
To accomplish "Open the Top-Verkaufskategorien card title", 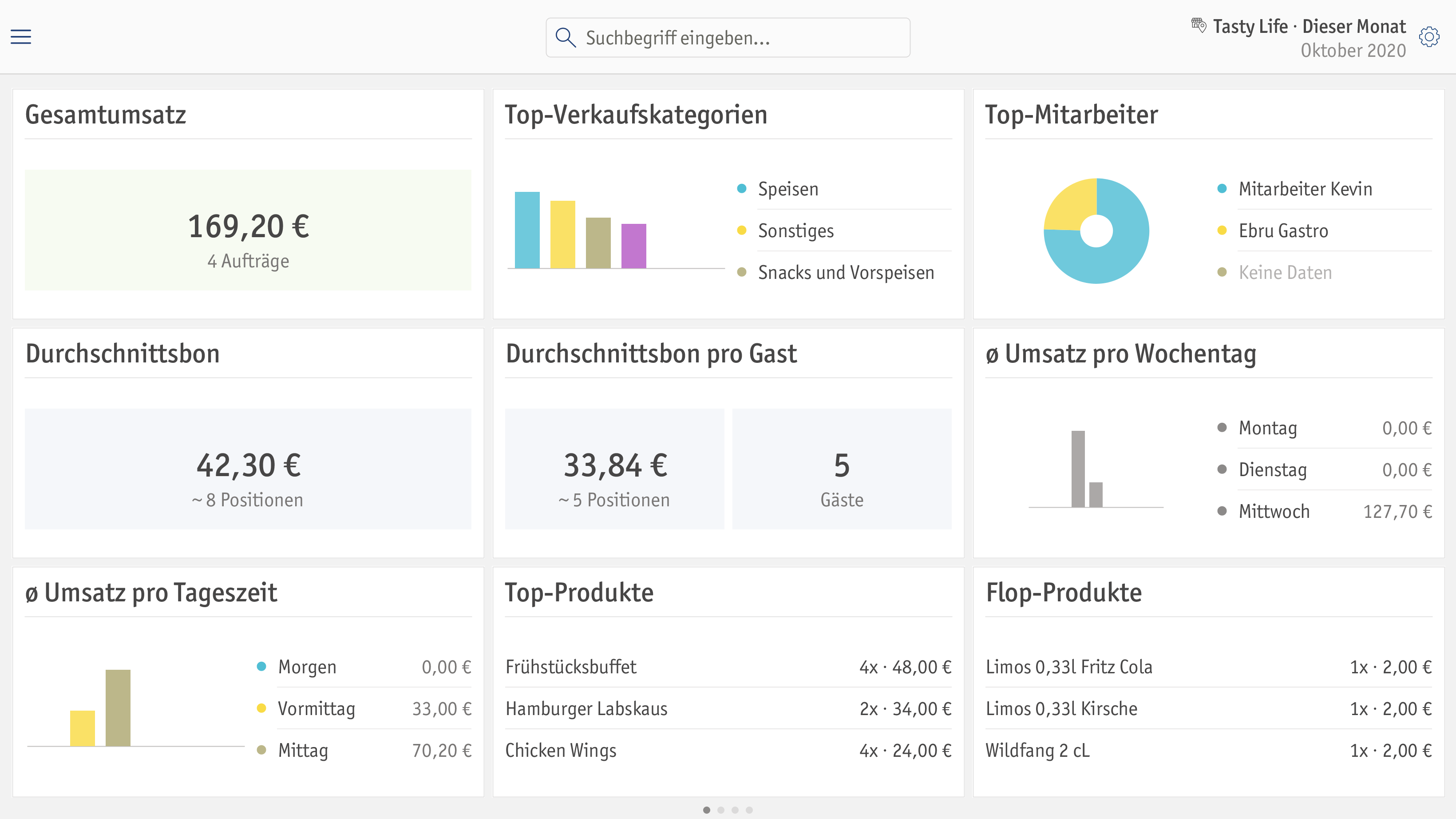I will click(x=636, y=115).
